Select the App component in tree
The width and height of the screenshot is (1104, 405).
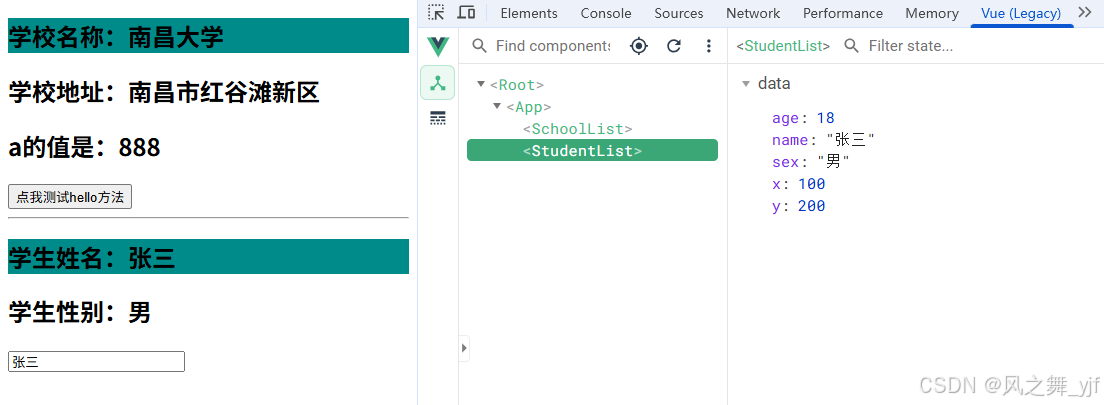[528, 107]
